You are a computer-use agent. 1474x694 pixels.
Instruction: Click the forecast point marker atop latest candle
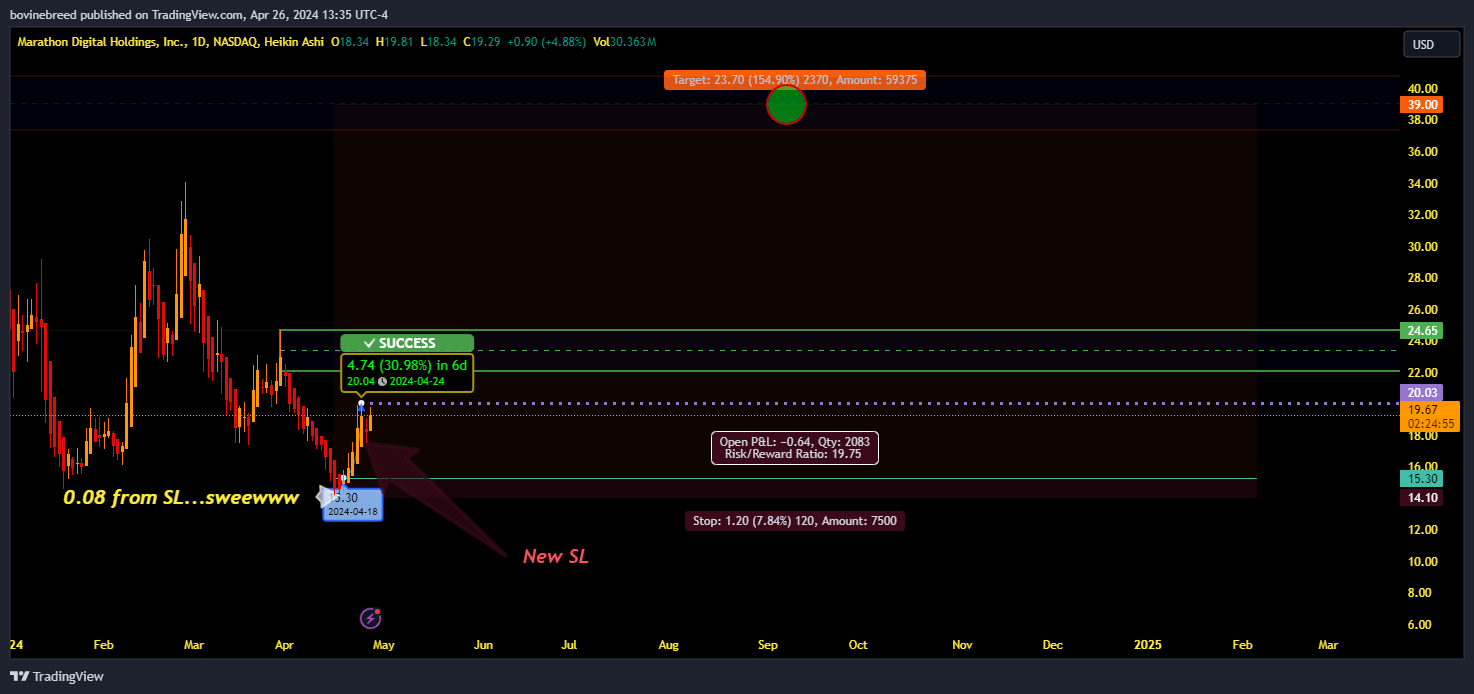(x=361, y=405)
